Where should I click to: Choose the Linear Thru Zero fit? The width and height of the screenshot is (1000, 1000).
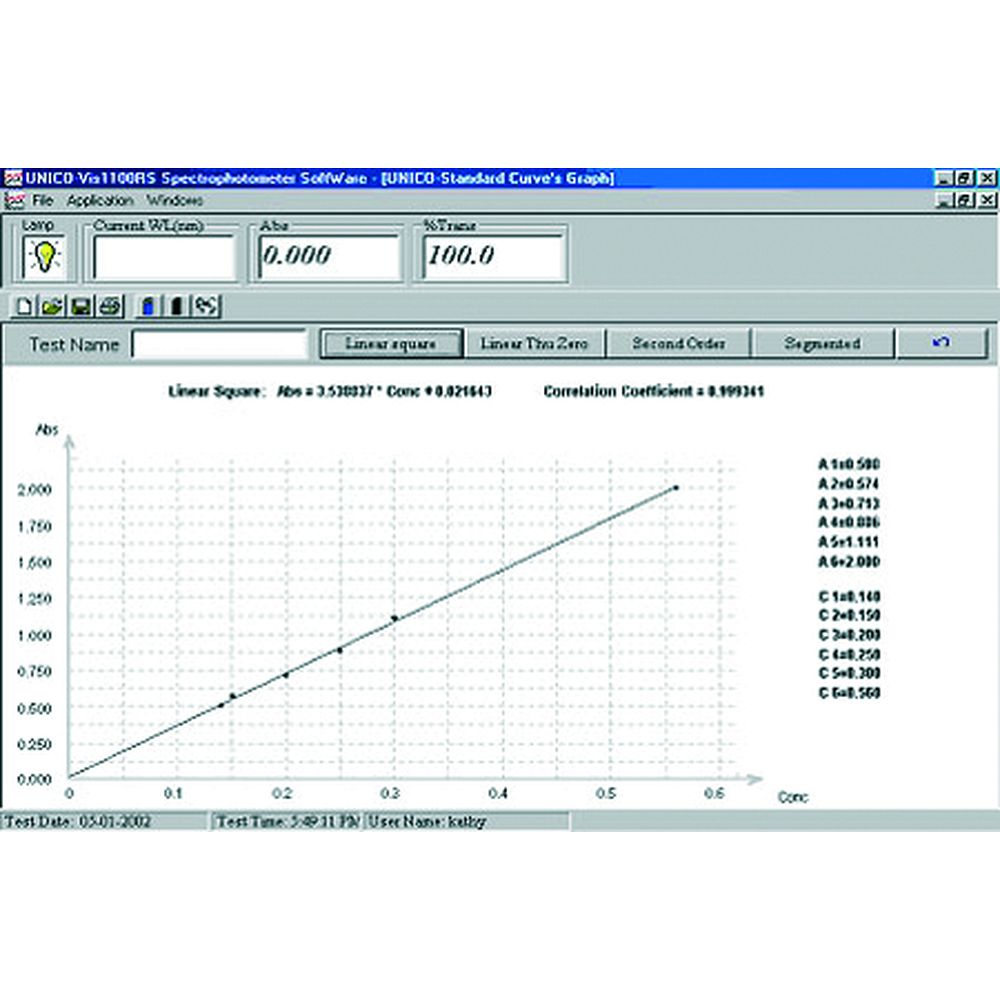point(534,343)
